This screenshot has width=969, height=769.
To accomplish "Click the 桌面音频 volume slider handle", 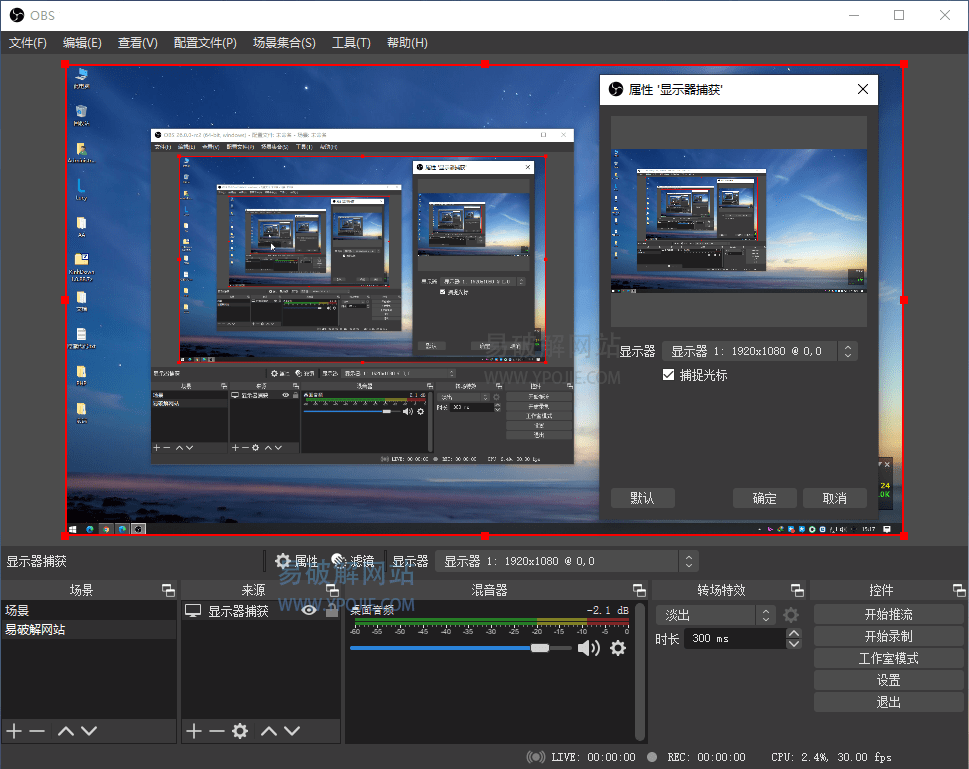I will coord(540,648).
